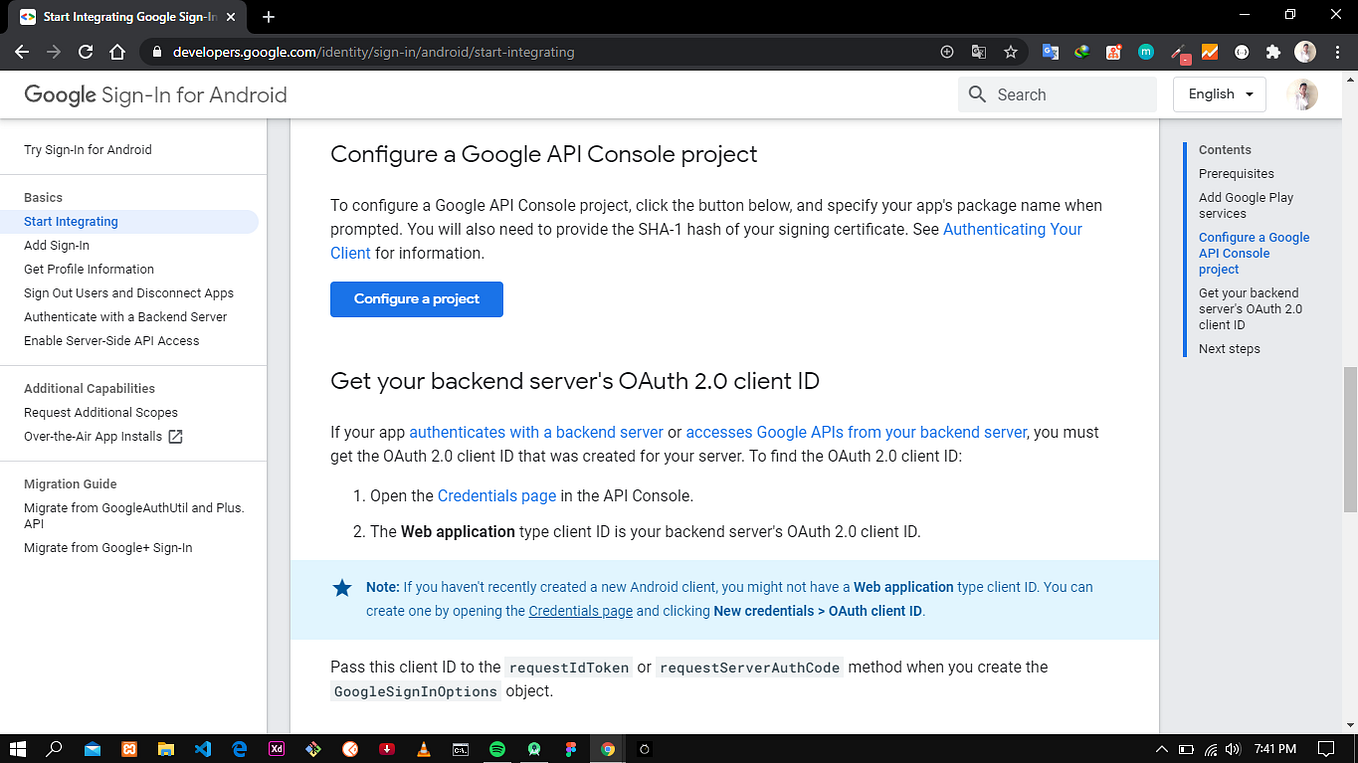1358x763 pixels.
Task: Open the Medium browser extension
Action: pos(1145,51)
